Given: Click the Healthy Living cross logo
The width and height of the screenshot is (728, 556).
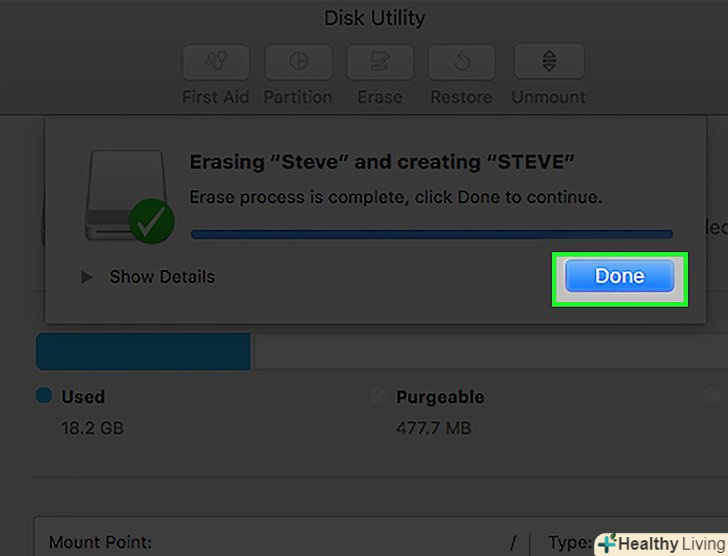Looking at the screenshot, I should coord(607,543).
